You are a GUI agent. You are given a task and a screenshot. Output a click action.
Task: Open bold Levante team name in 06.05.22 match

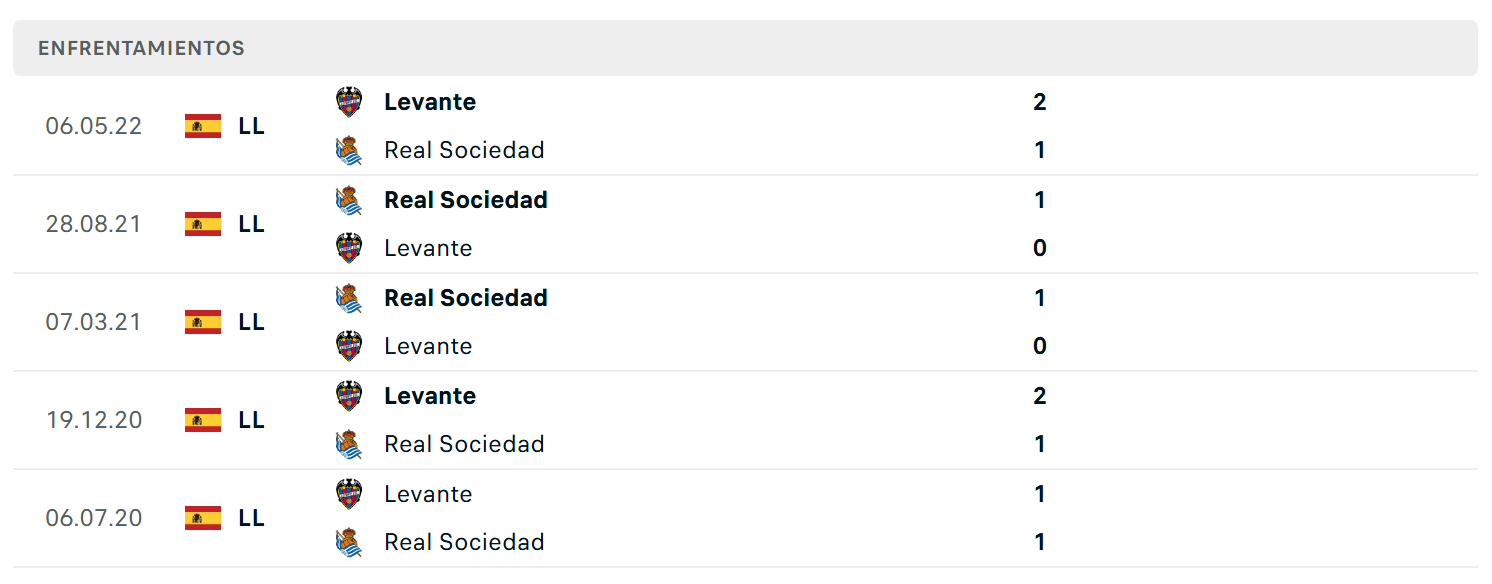click(x=430, y=102)
